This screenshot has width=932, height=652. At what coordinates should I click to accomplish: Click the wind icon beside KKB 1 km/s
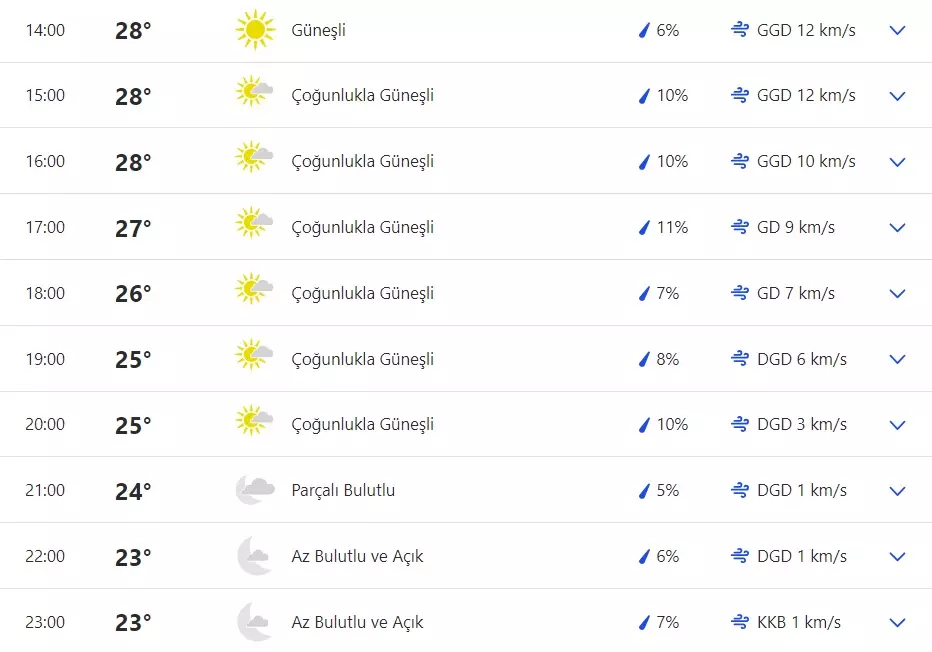pos(740,622)
